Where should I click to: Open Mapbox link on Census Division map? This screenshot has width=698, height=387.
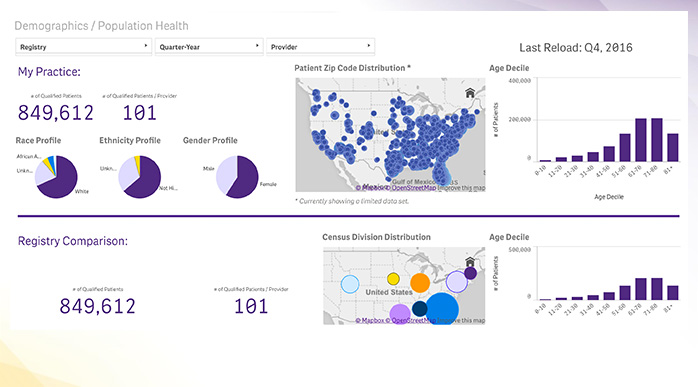click(372, 320)
